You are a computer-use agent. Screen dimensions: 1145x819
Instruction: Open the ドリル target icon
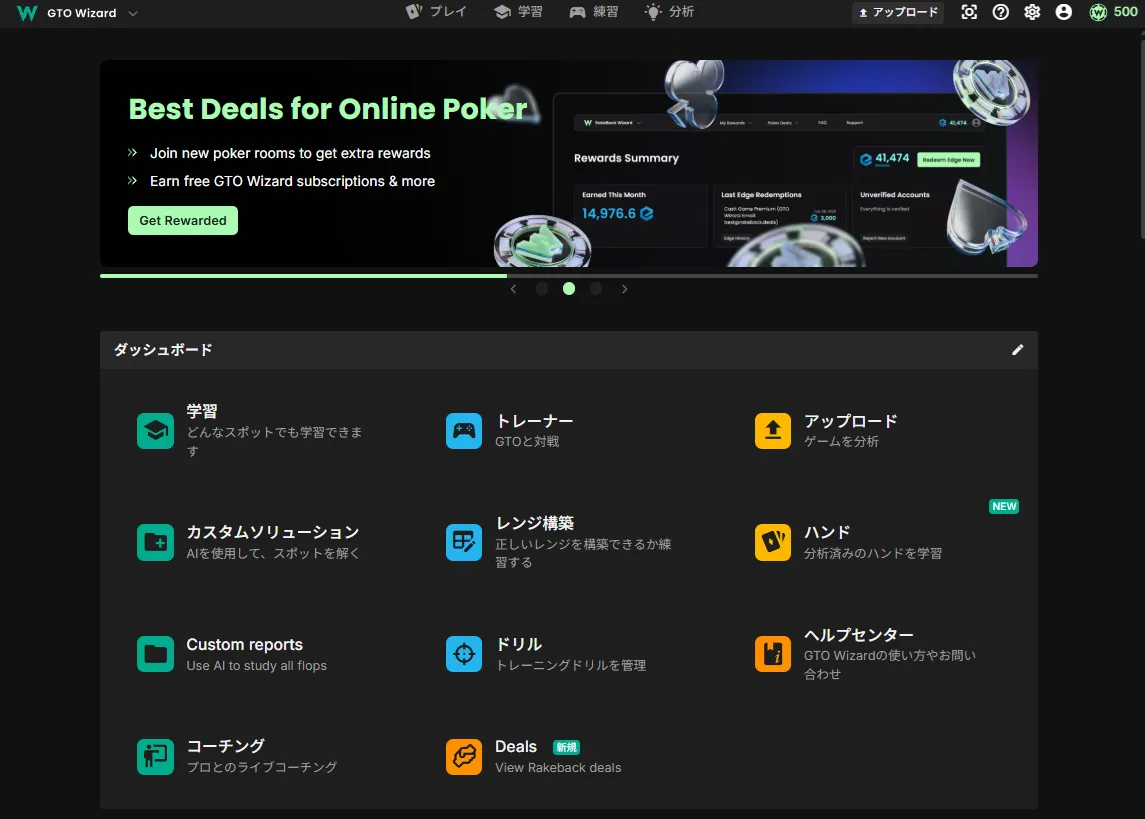pos(464,654)
